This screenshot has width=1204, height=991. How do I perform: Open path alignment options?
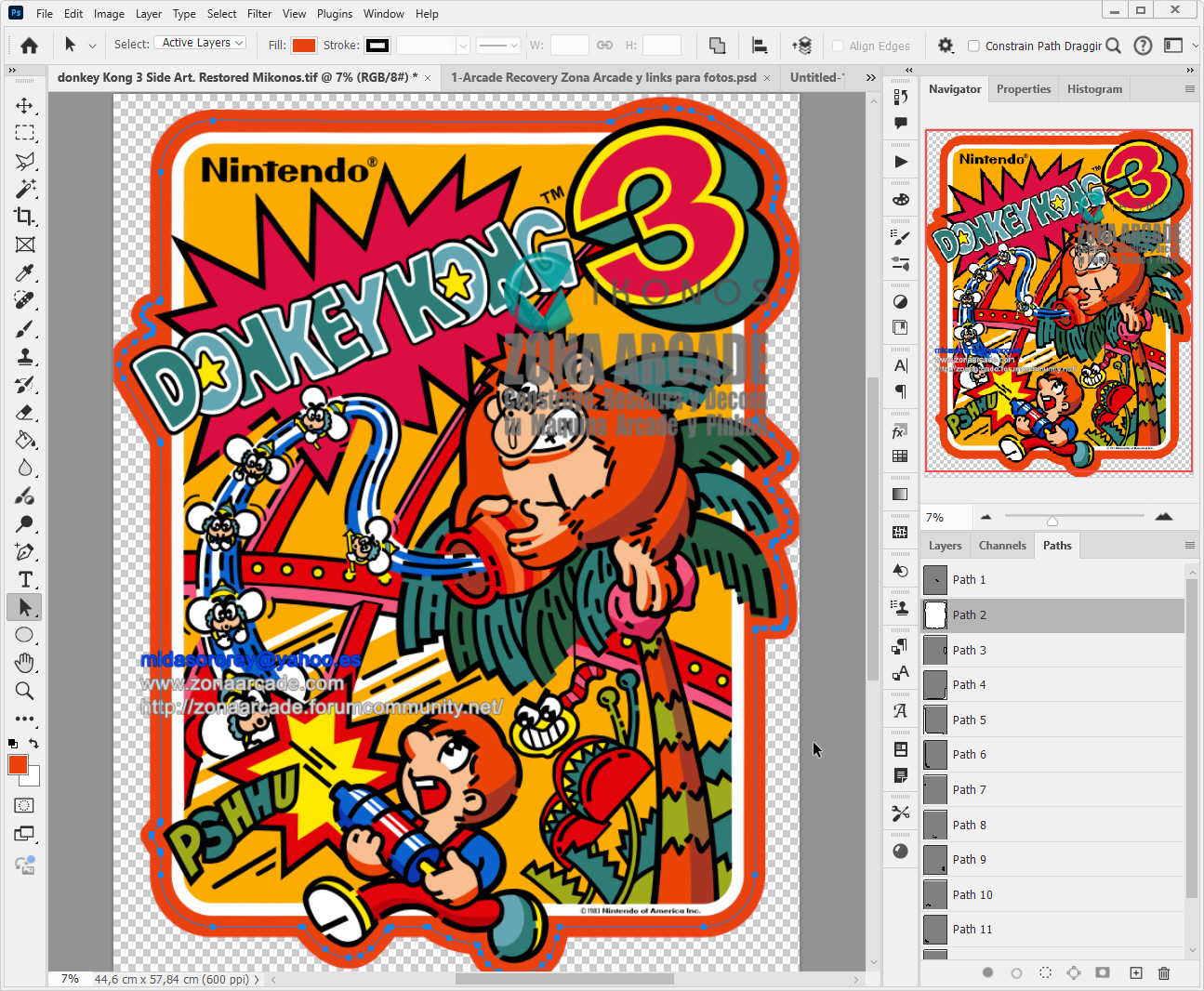tap(760, 46)
